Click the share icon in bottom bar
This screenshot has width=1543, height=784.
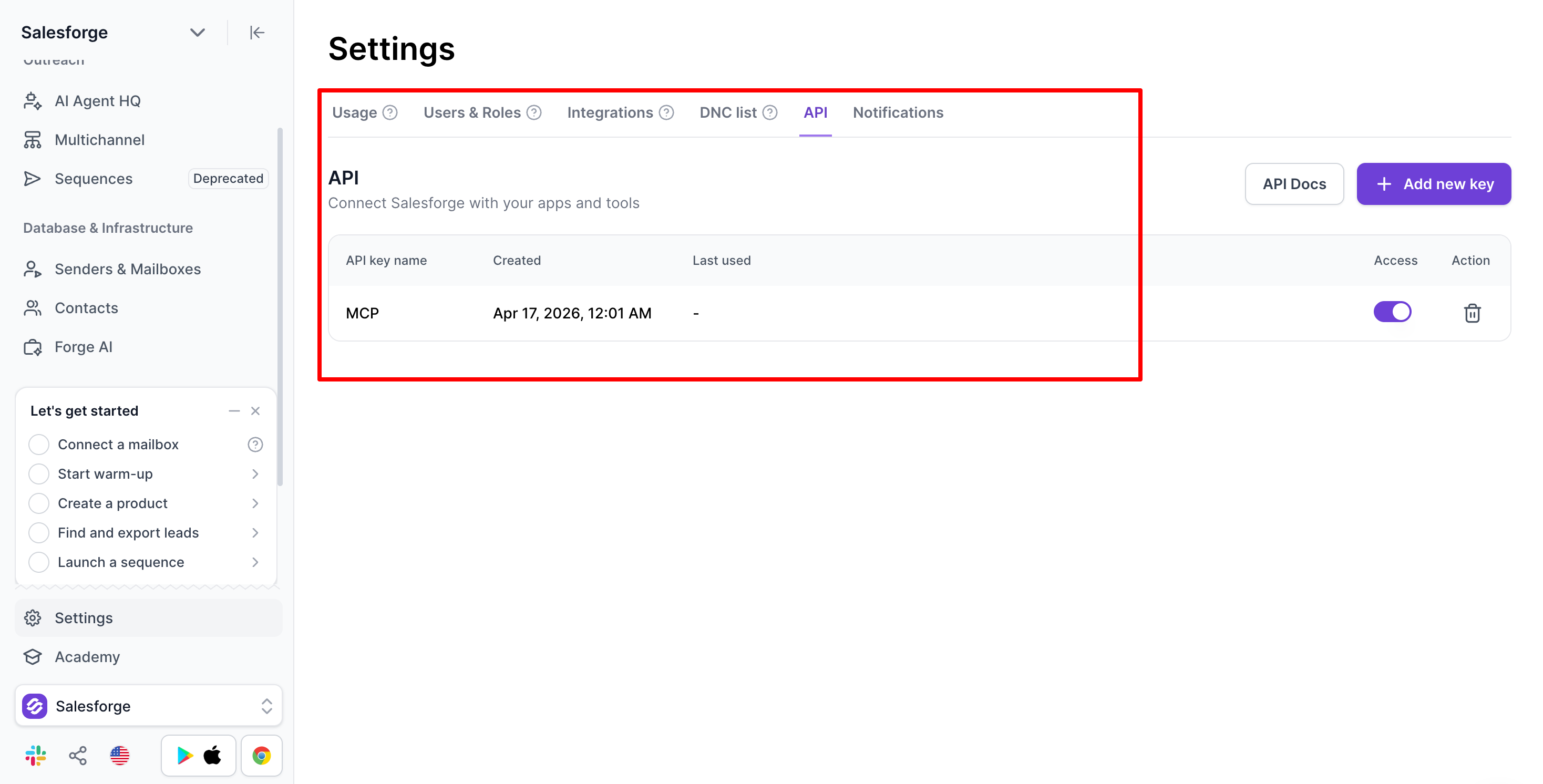click(78, 755)
